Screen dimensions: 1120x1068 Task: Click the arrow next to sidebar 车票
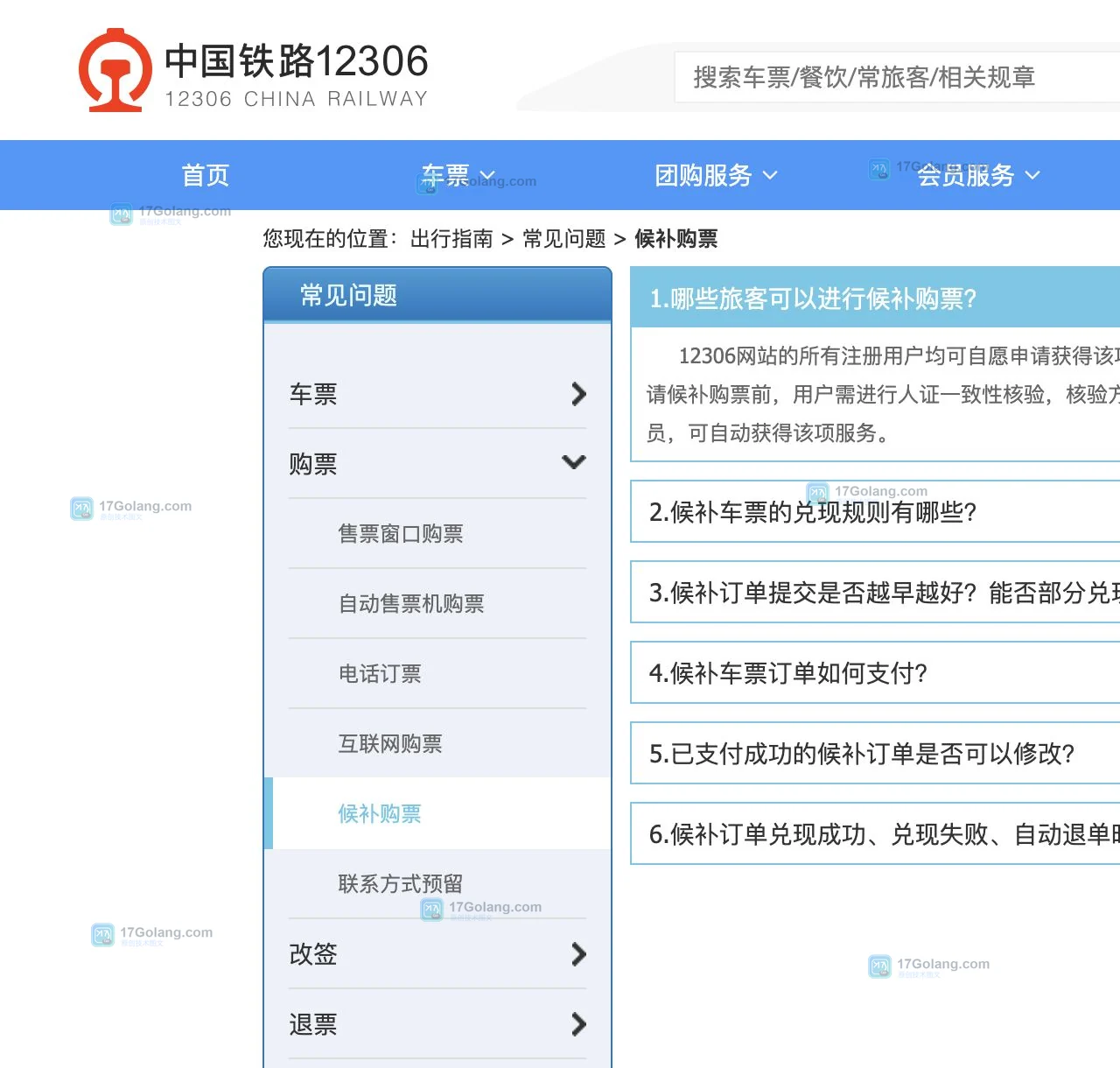[578, 394]
